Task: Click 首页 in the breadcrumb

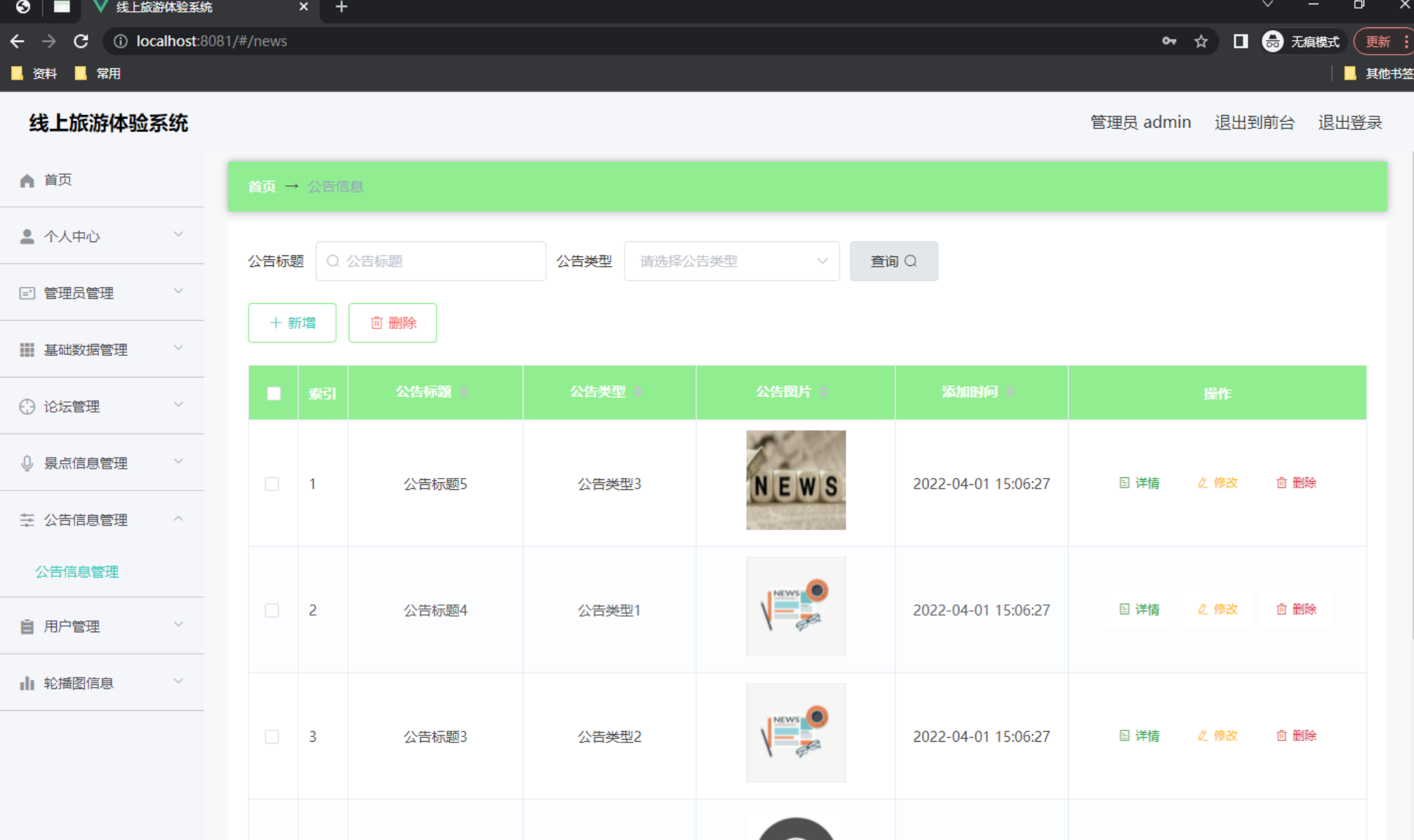Action: pos(262,187)
